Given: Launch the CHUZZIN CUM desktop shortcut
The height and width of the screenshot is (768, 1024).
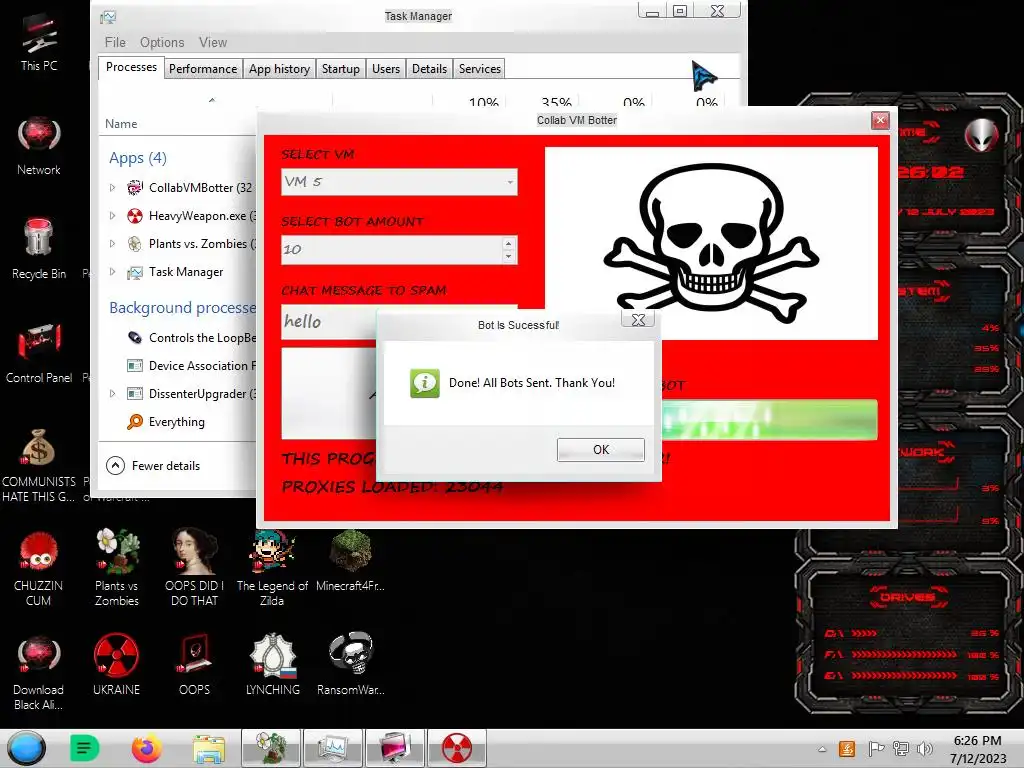Looking at the screenshot, I should [39, 568].
